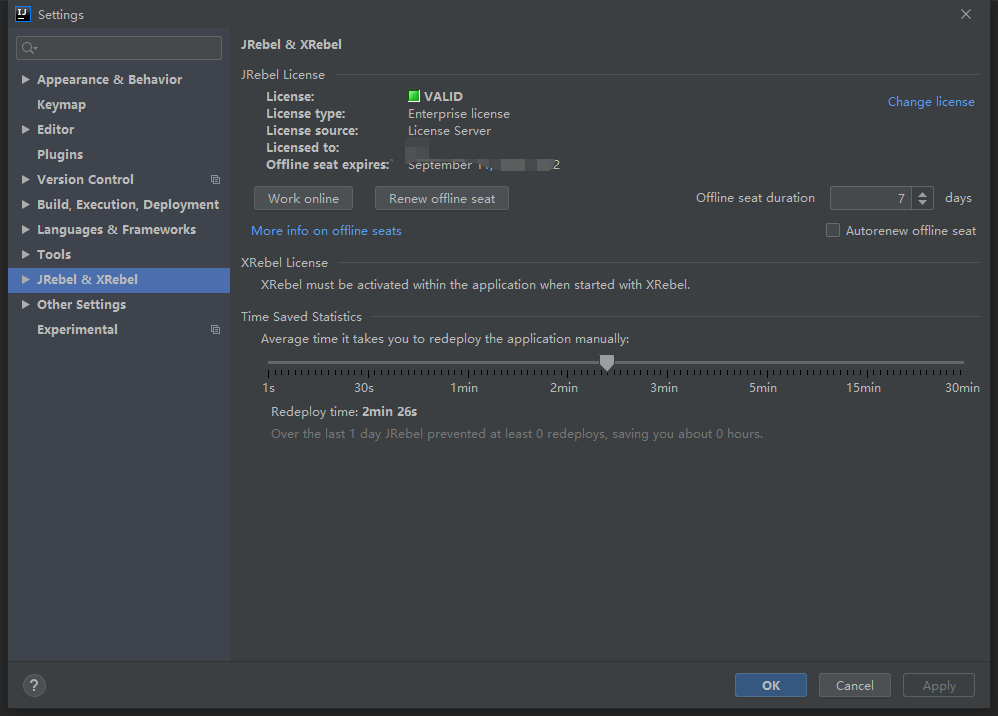Increase offline seat duration with up arrow

[x=922, y=193]
